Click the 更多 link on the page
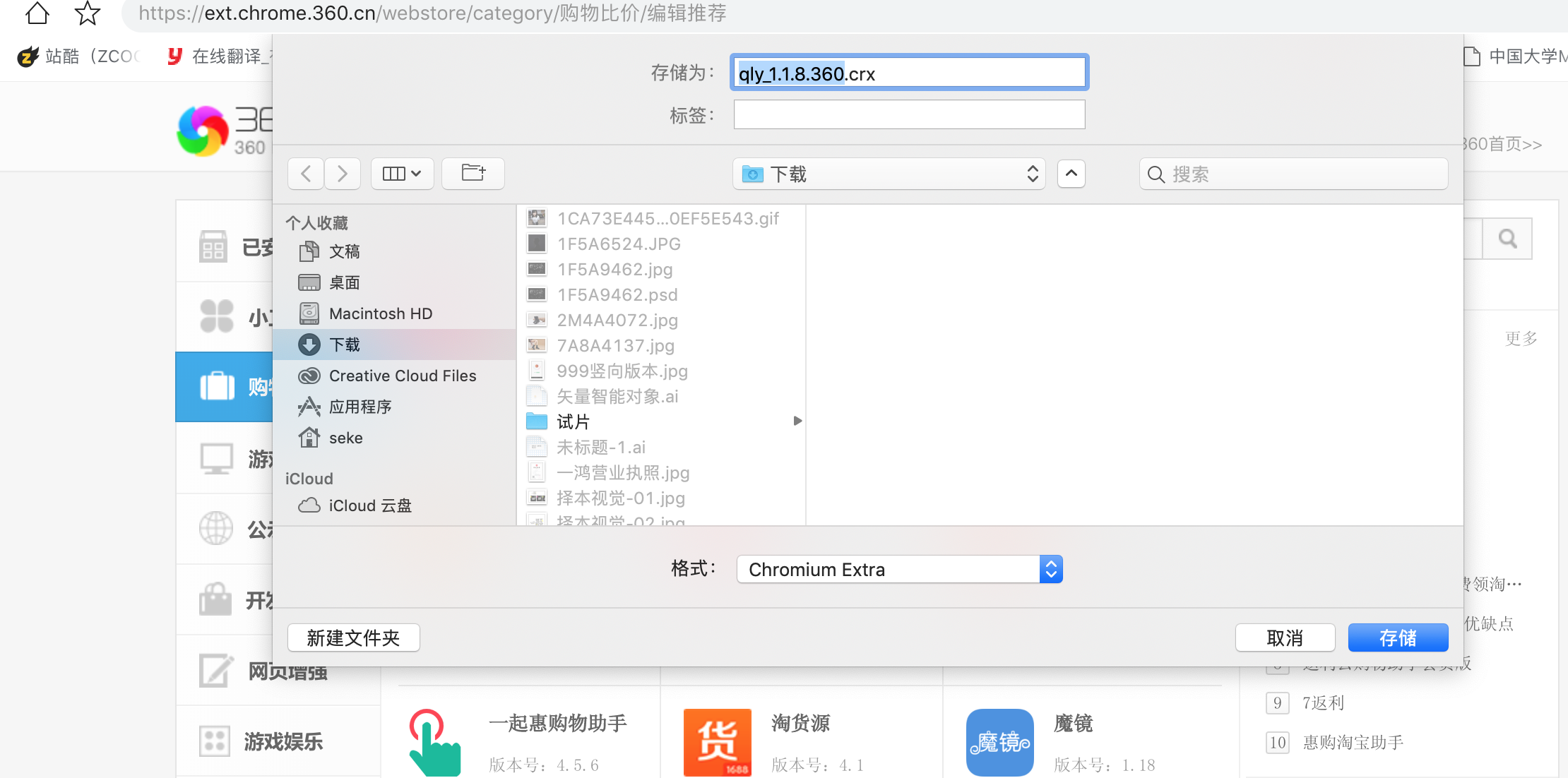Screen dimensions: 1568x778 [1521, 338]
